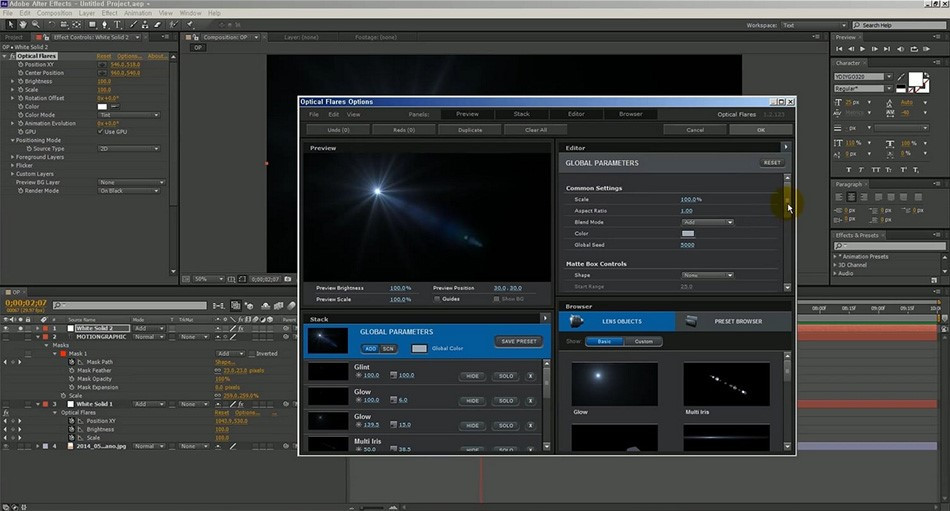Screen dimensions: 950x511
Task: Select the Eraser tool
Action: 158,25
